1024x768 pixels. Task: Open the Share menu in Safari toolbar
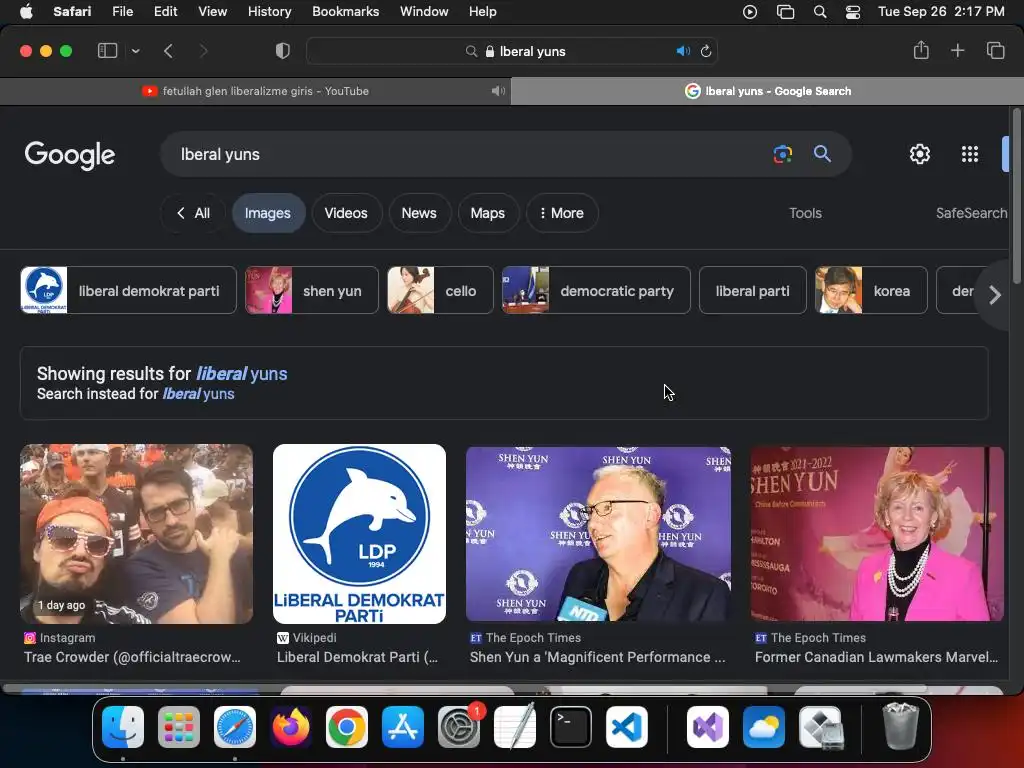921,50
